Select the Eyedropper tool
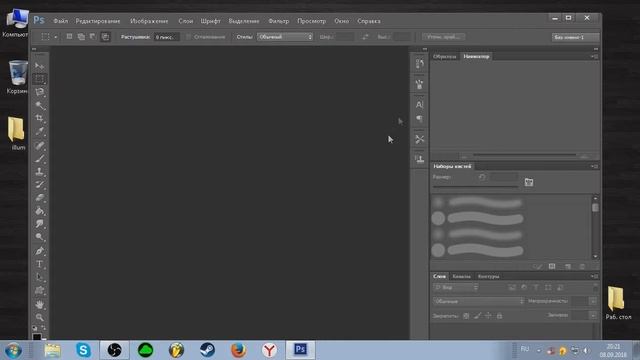This screenshot has height=360, width=640. coord(40,131)
